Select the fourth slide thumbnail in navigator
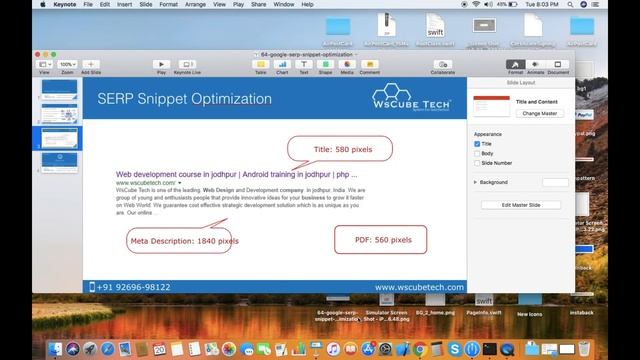640x360 pixels. (59, 162)
